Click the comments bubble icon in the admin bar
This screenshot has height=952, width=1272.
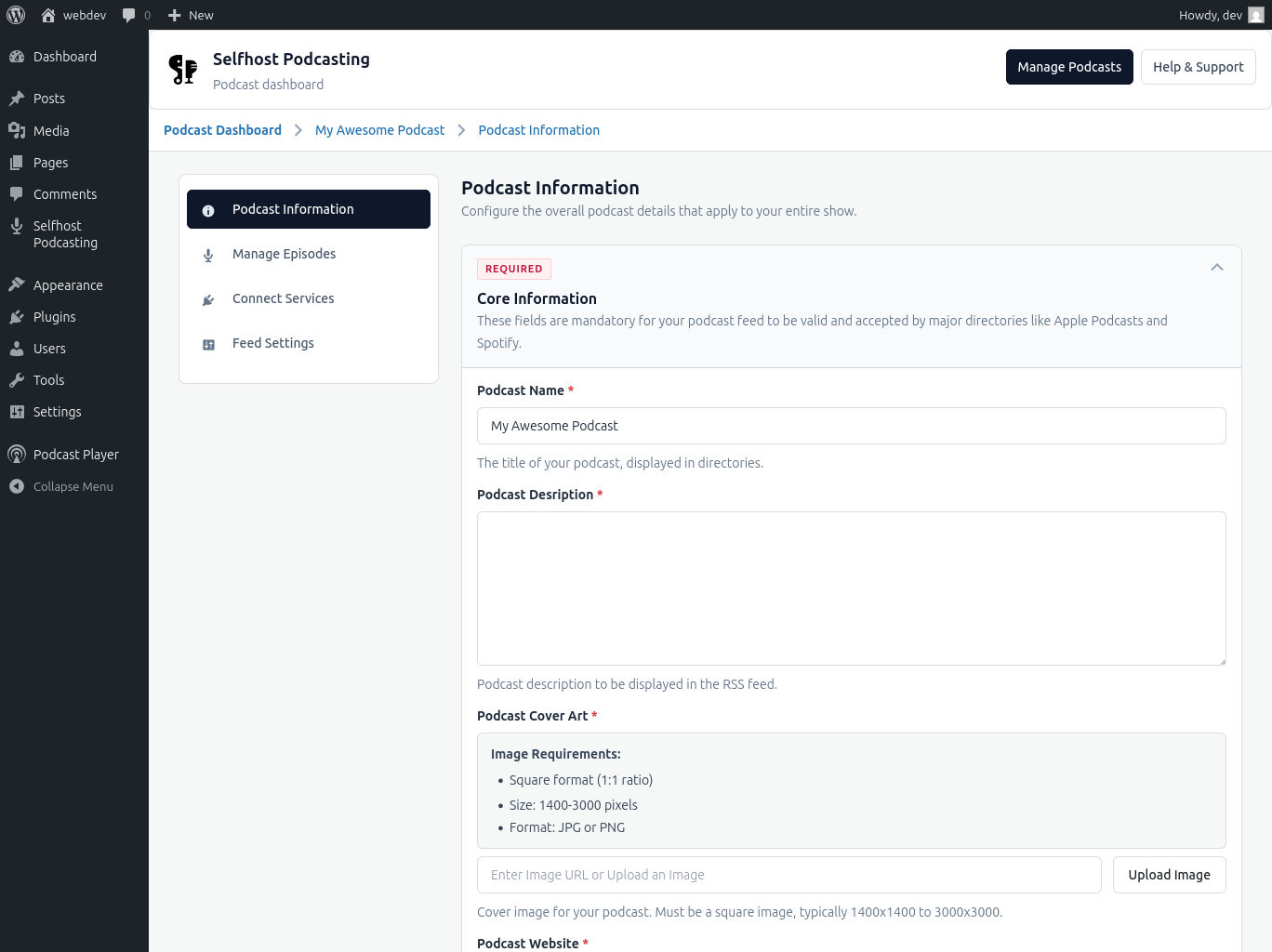(x=129, y=15)
